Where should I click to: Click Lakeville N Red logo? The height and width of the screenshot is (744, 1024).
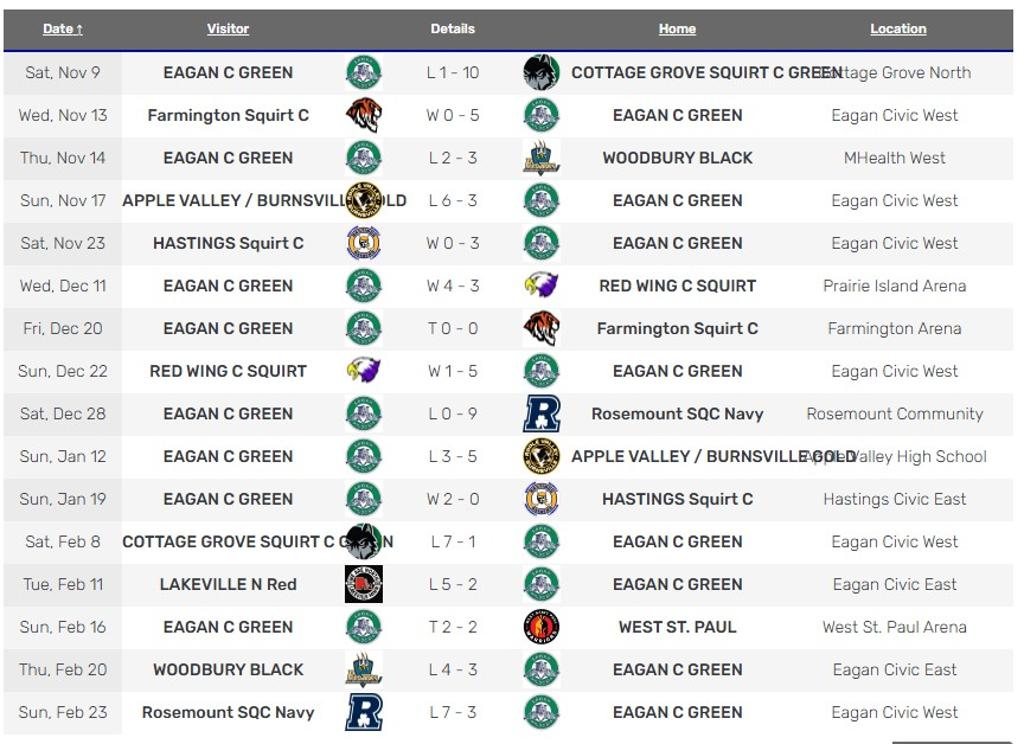[x=363, y=584]
